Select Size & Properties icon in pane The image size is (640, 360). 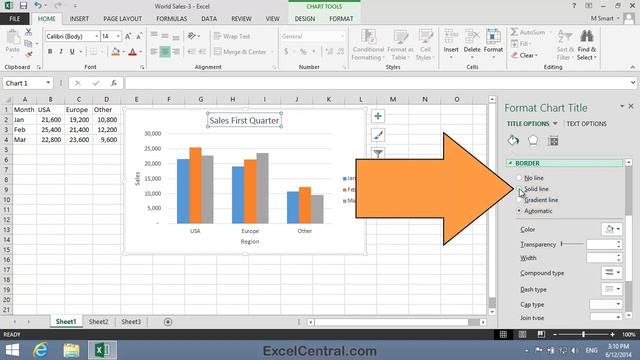click(x=553, y=141)
